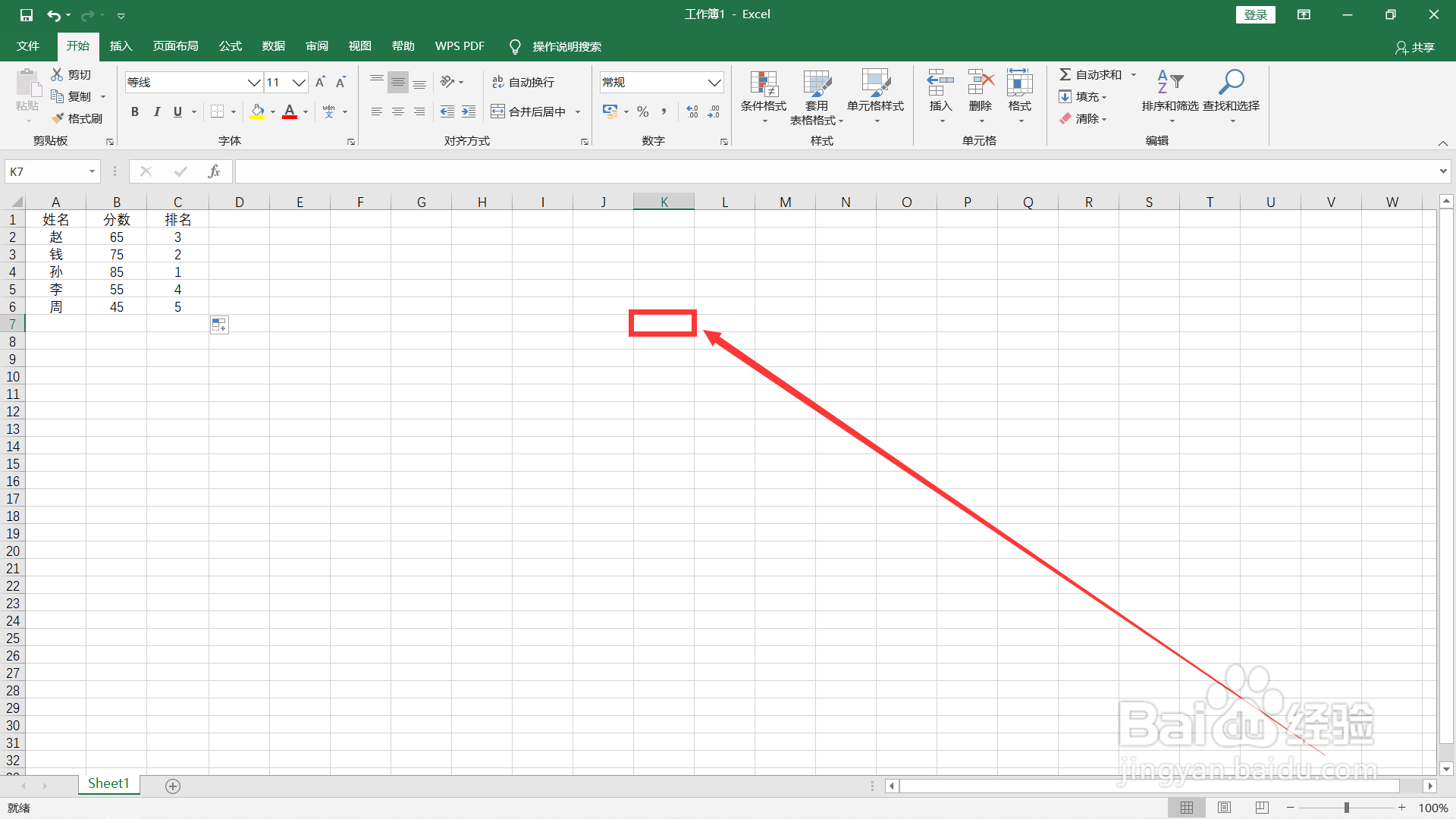Toggle italic formatting
The image size is (1456, 819).
[x=156, y=111]
